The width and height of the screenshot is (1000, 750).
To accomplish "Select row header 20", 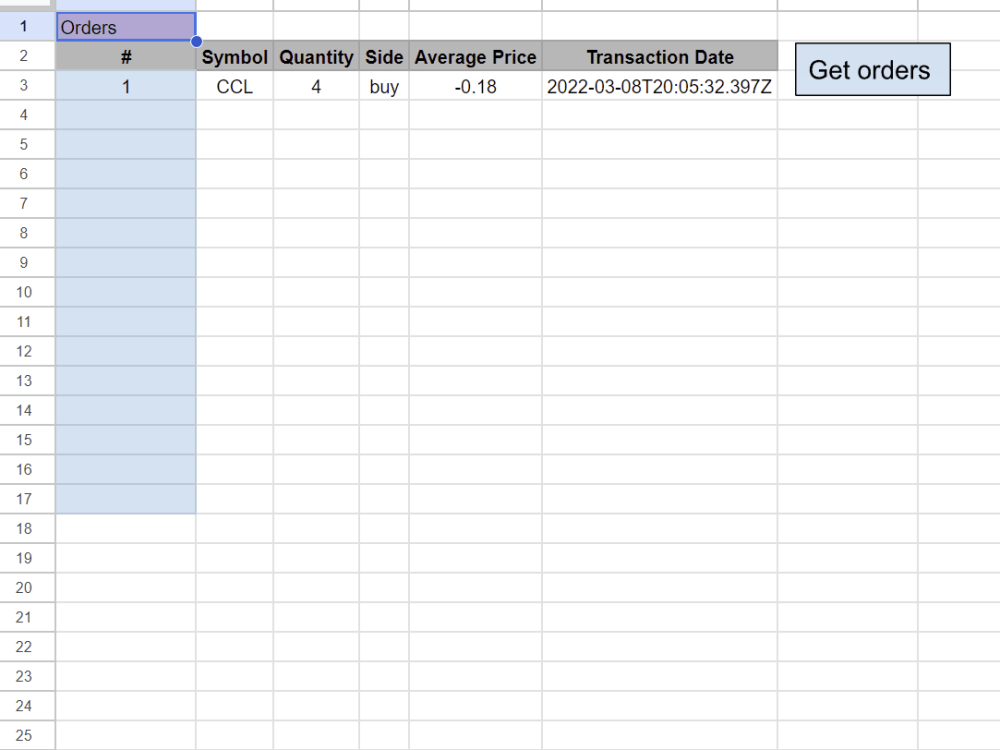I will click(27, 587).
